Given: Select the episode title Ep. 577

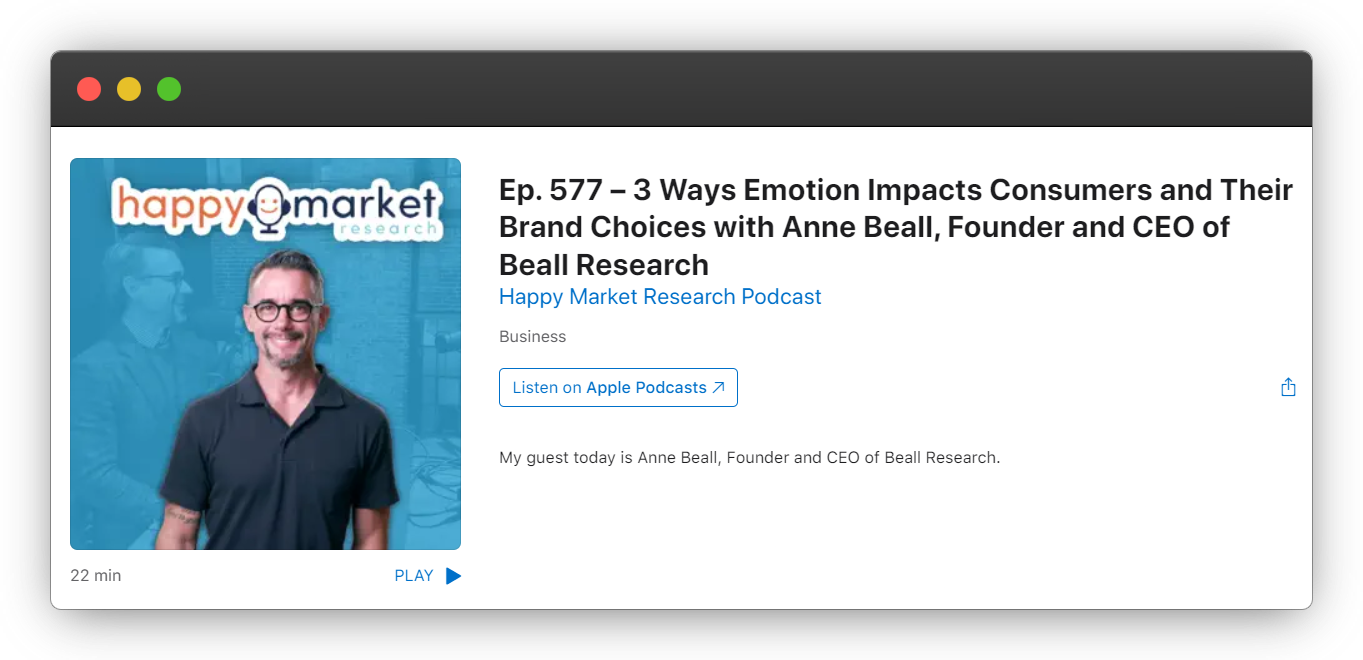Looking at the screenshot, I should click(x=895, y=226).
